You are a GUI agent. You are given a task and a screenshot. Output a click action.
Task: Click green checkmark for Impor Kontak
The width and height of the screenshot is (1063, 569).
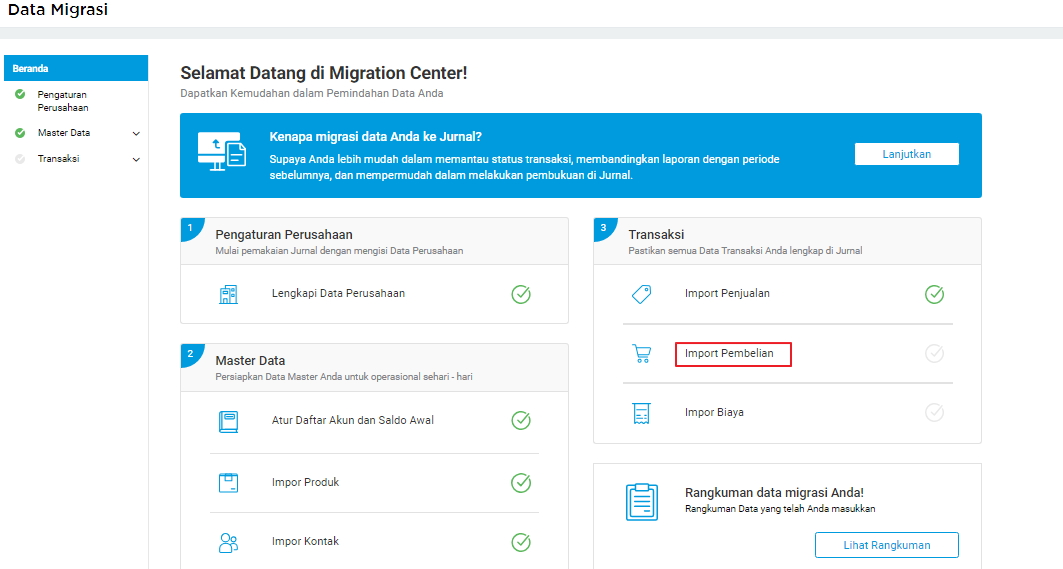(521, 543)
